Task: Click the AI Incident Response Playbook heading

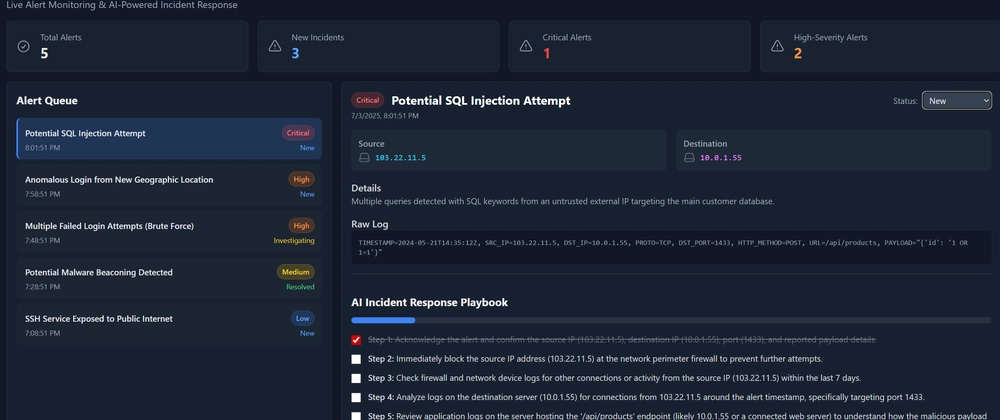Action: [x=430, y=302]
